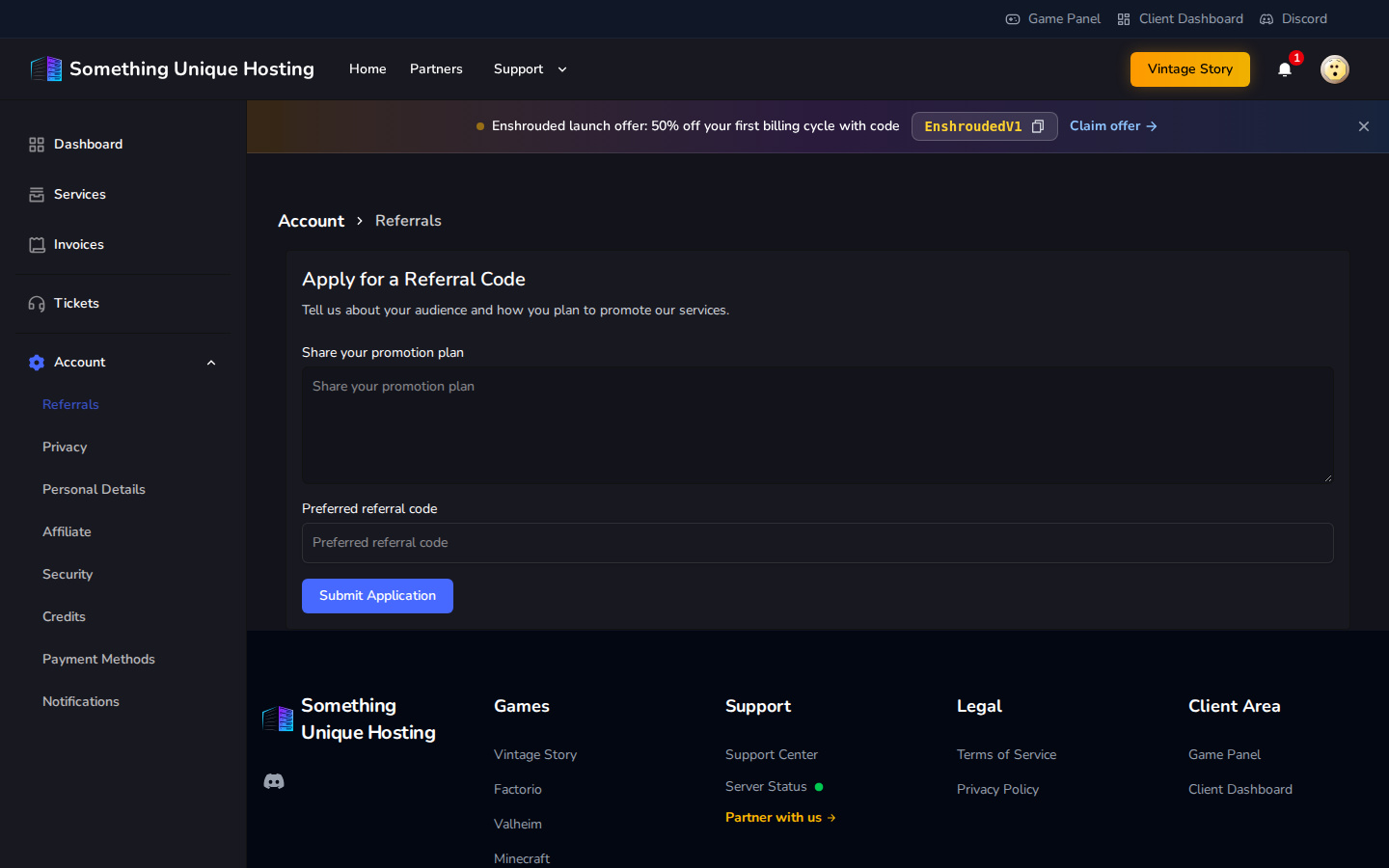Open Services from the sidebar
The image size is (1389, 868).
123,195
